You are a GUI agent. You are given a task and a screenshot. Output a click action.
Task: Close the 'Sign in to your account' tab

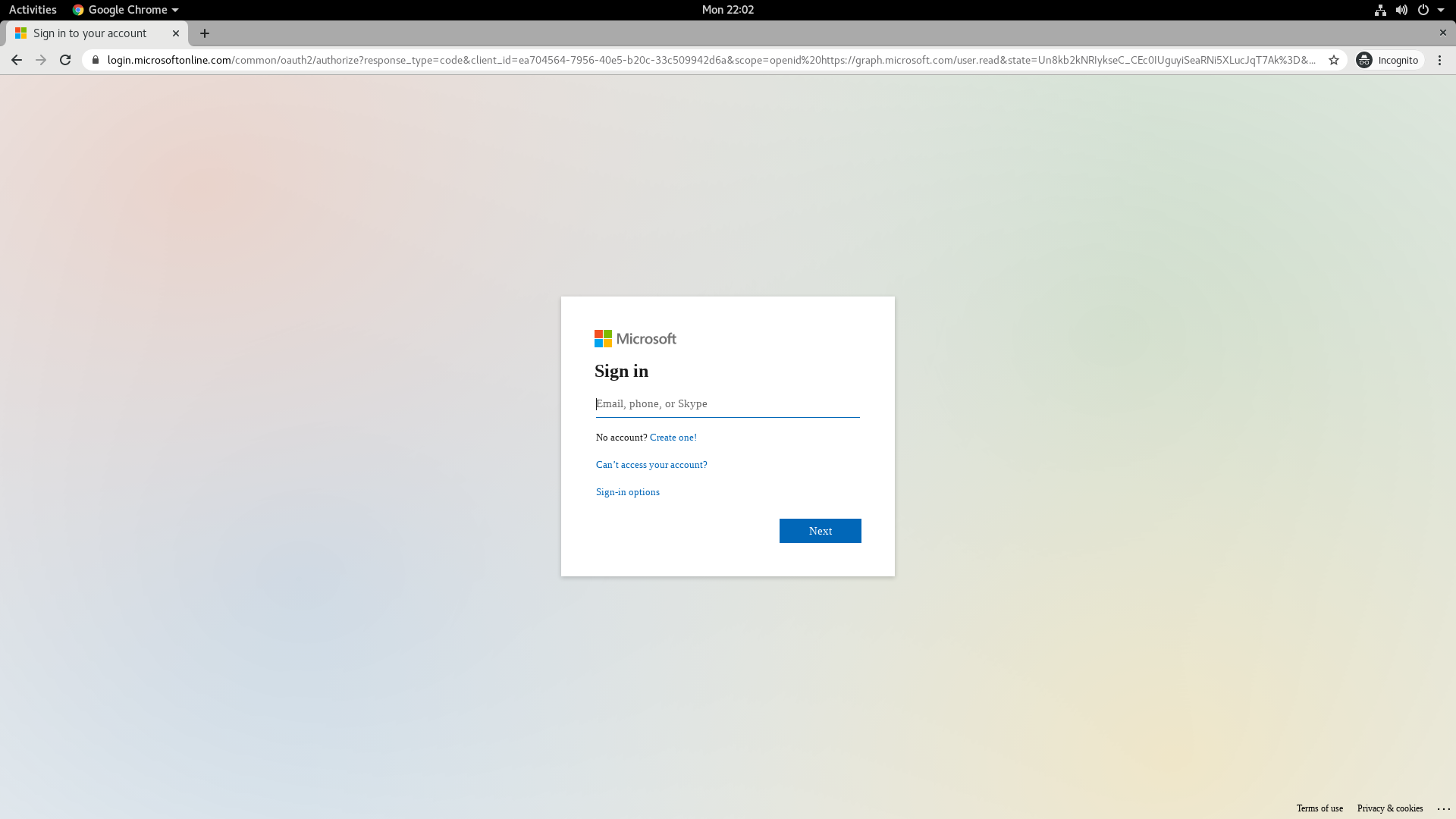(x=176, y=33)
